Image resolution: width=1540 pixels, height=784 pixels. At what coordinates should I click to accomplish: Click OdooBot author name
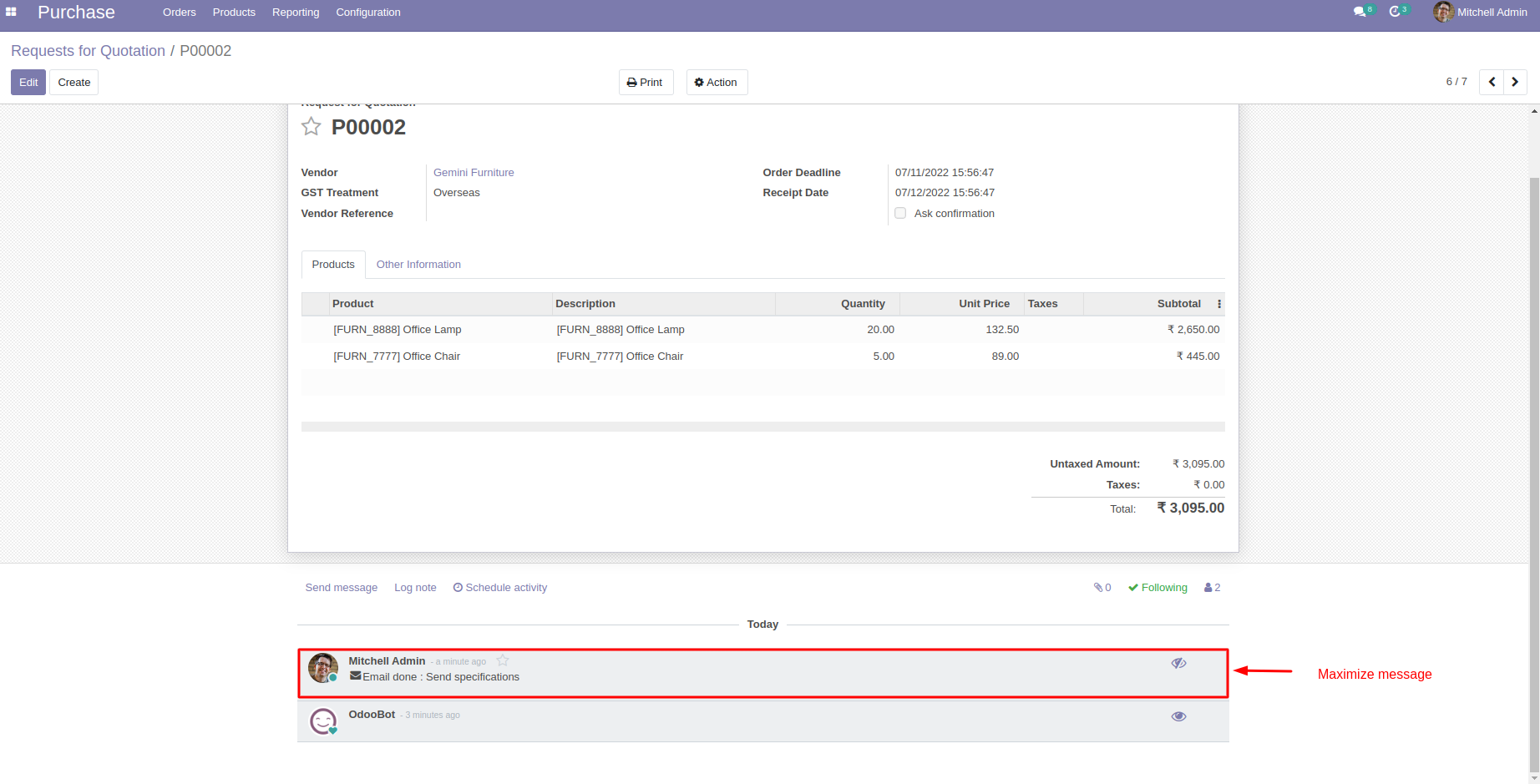click(372, 715)
